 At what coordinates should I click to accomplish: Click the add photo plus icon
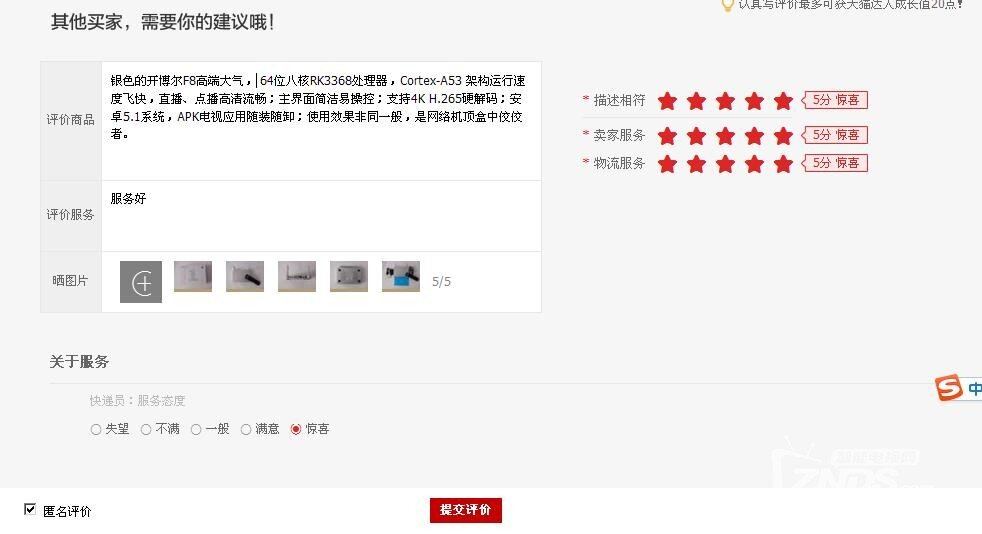141,282
